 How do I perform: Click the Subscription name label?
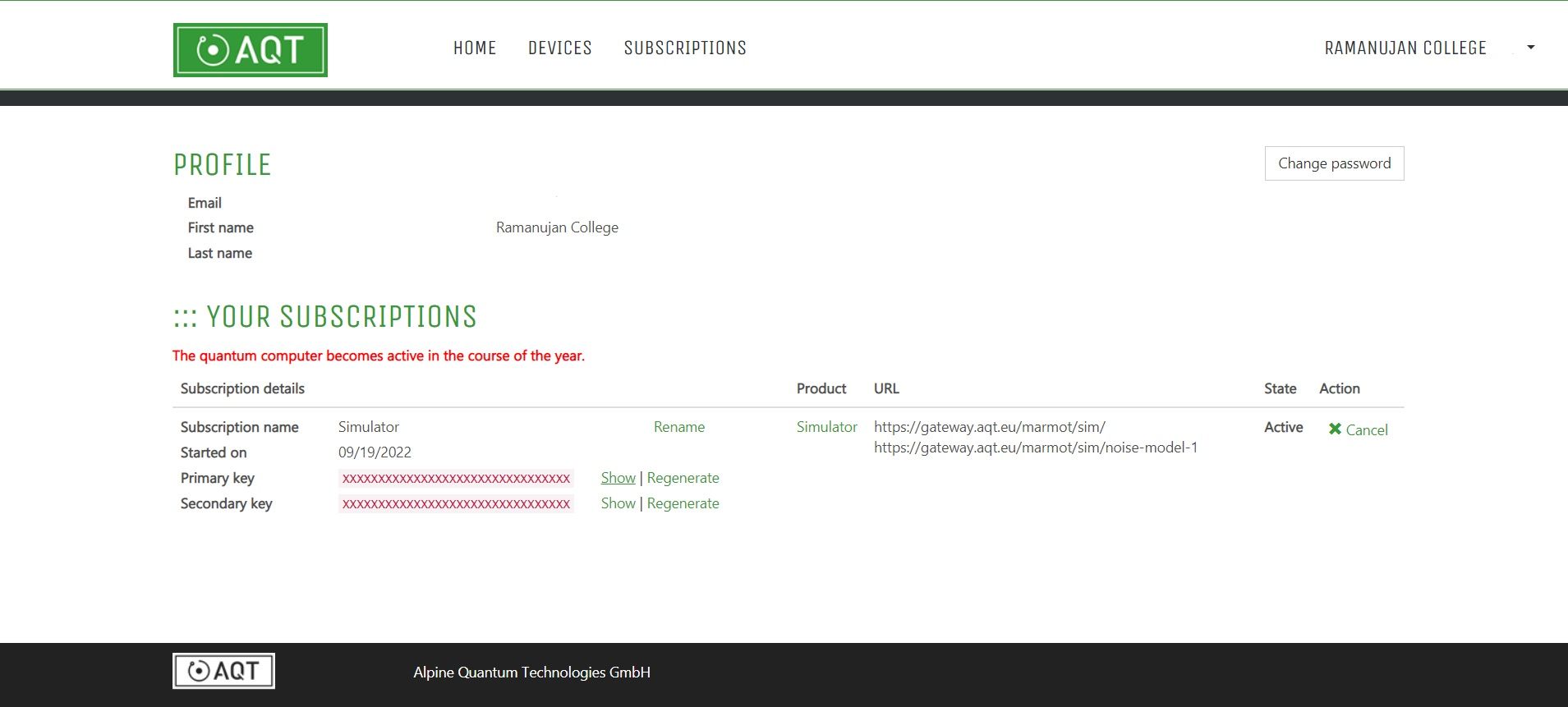click(x=239, y=427)
